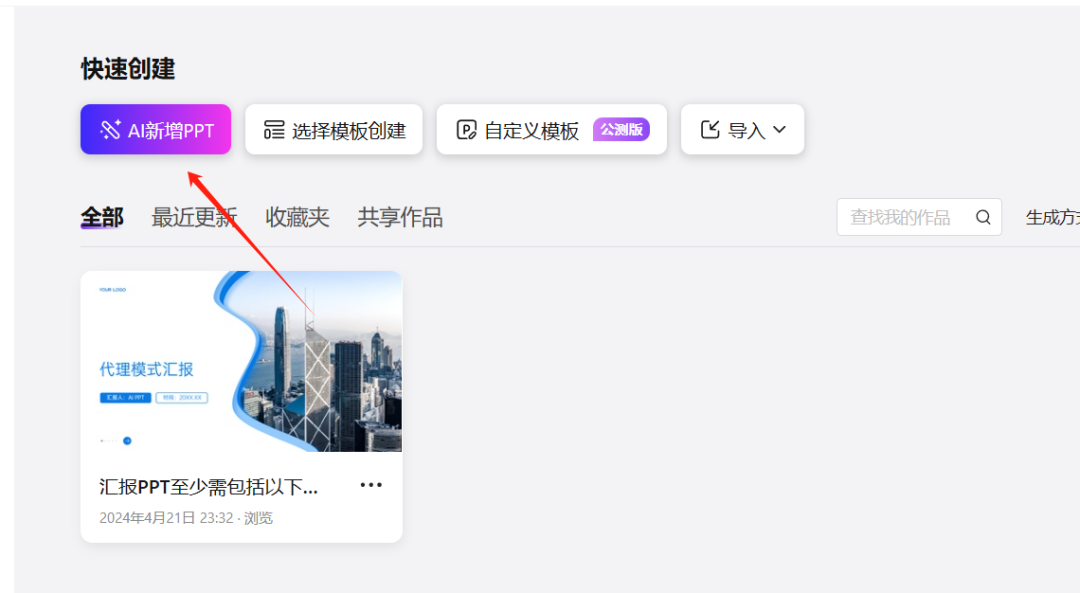This screenshot has width=1080, height=593.
Task: Open the 代理模式汇报 presentation thumbnail
Action: [242, 362]
